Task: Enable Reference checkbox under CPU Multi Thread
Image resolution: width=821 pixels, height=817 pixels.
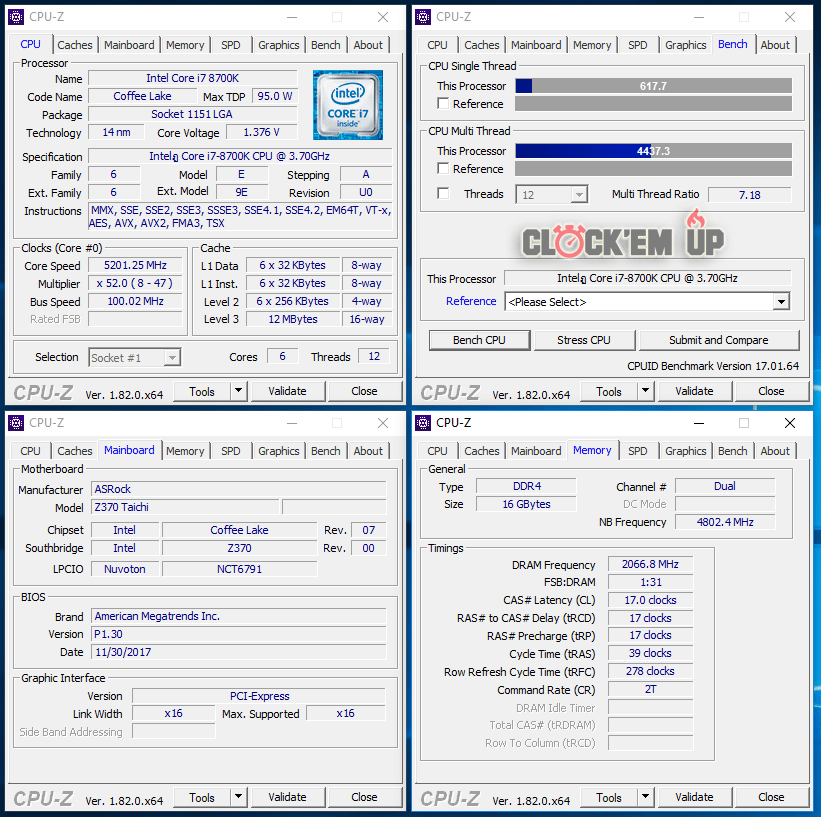Action: pyautogui.click(x=443, y=169)
